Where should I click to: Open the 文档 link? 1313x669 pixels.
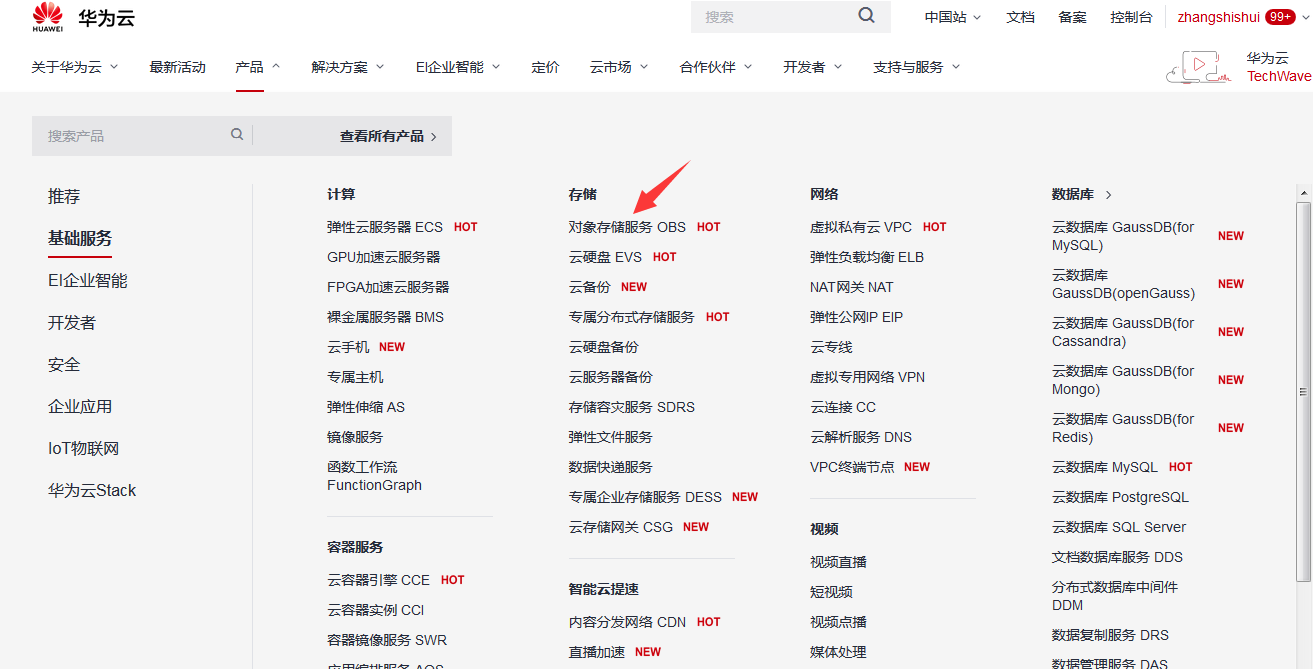tap(1020, 17)
